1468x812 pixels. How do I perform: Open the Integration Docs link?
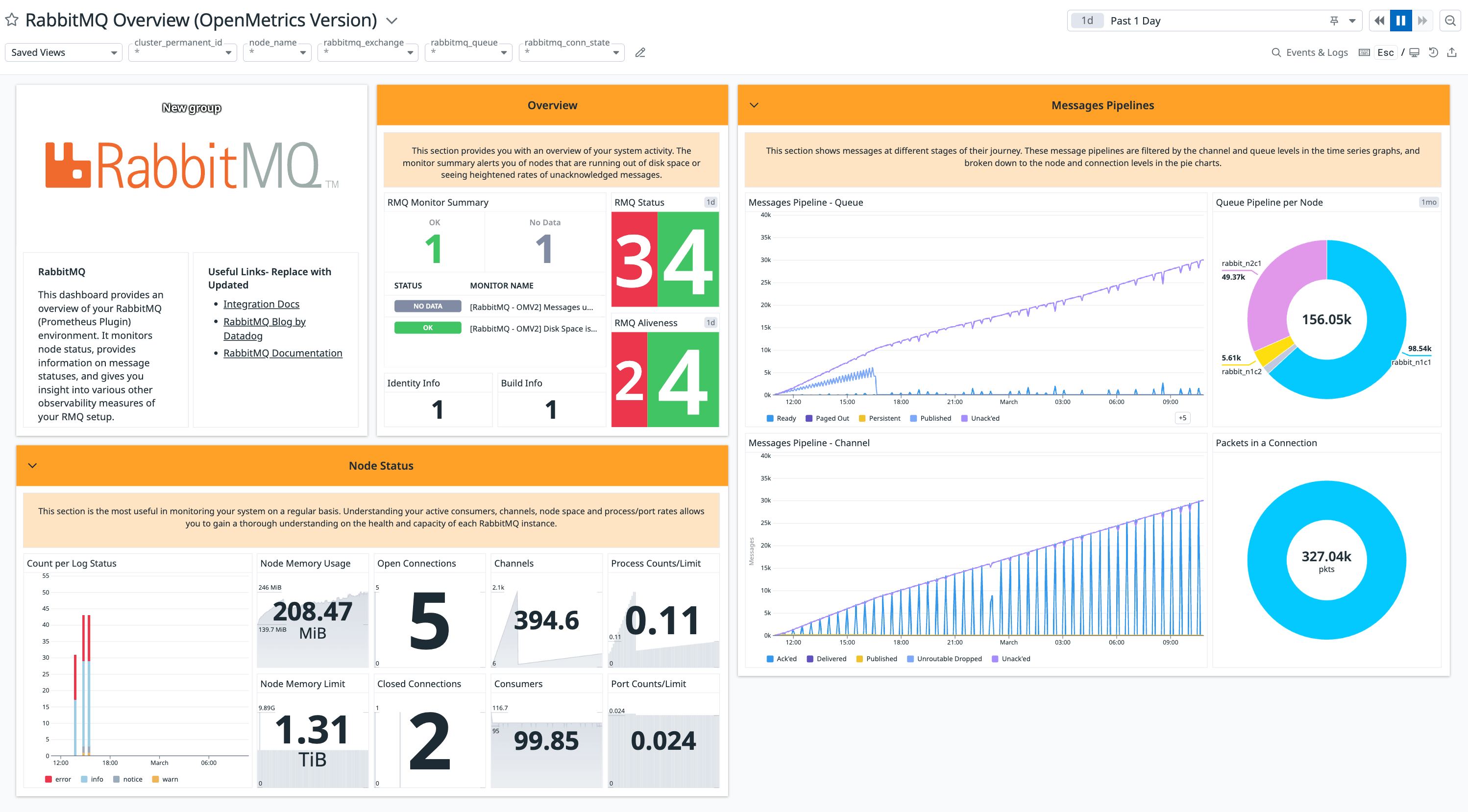261,304
